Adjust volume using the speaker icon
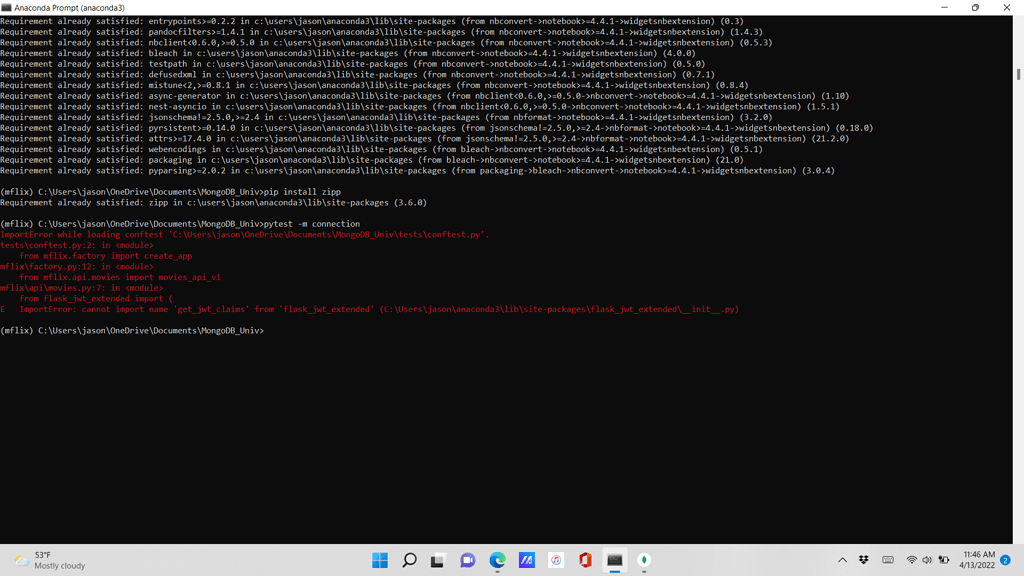Screen dimensions: 1024x576 point(926,560)
